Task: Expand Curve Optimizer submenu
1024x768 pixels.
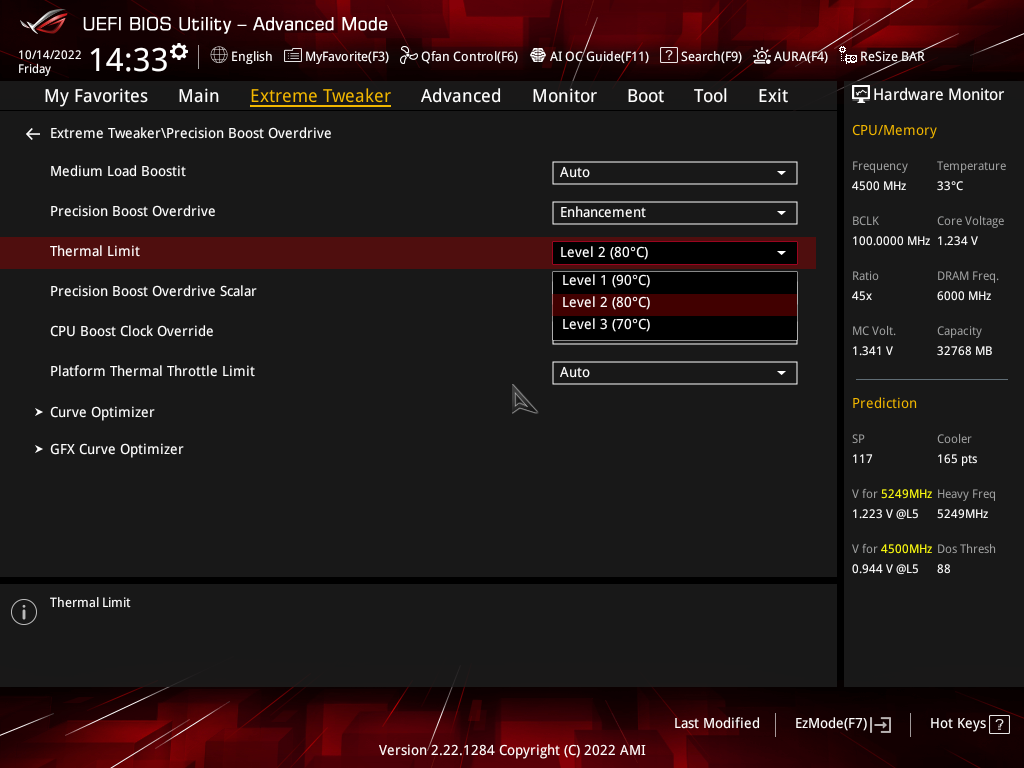Action: point(102,412)
